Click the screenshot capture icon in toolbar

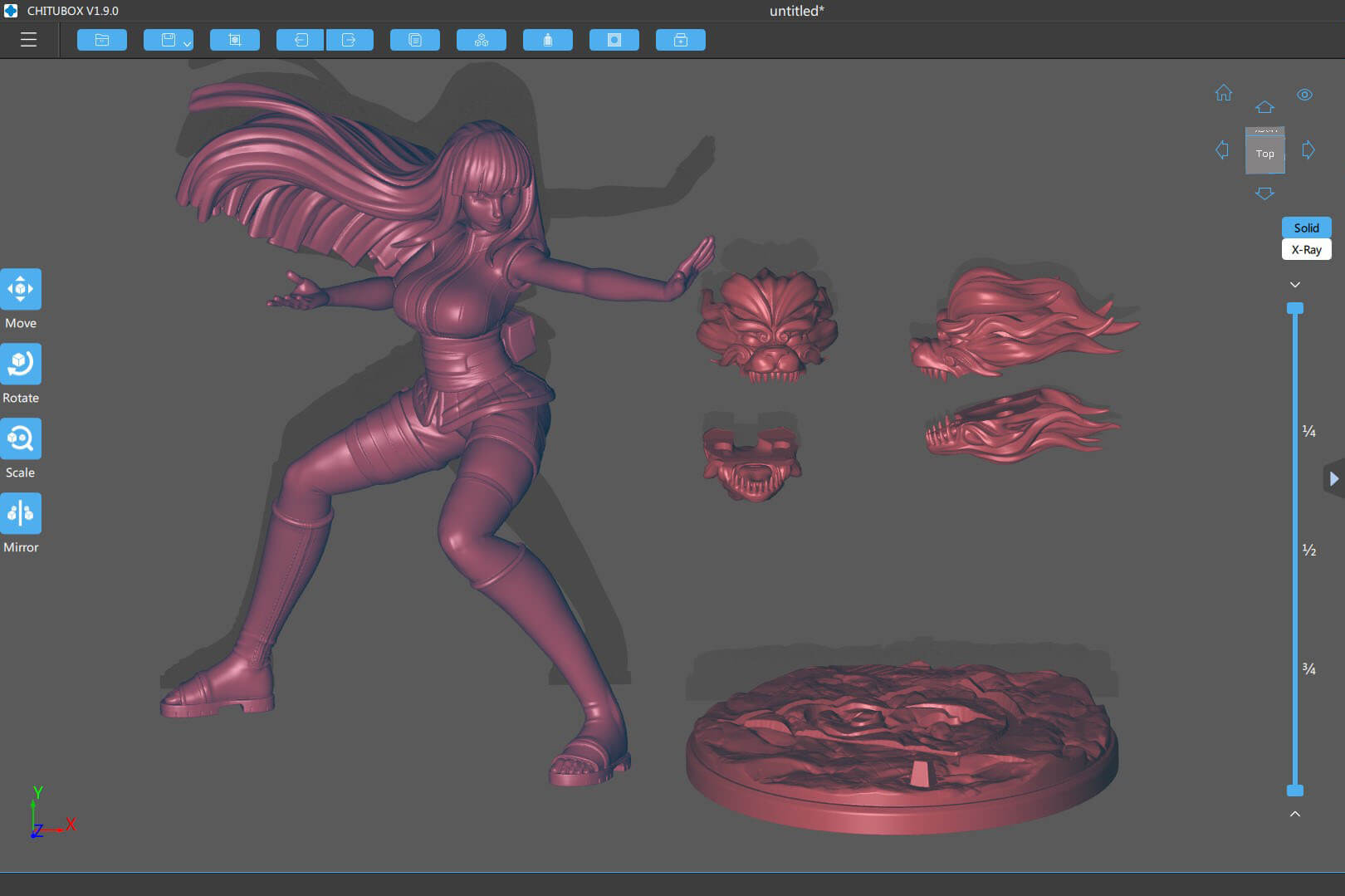tap(235, 40)
